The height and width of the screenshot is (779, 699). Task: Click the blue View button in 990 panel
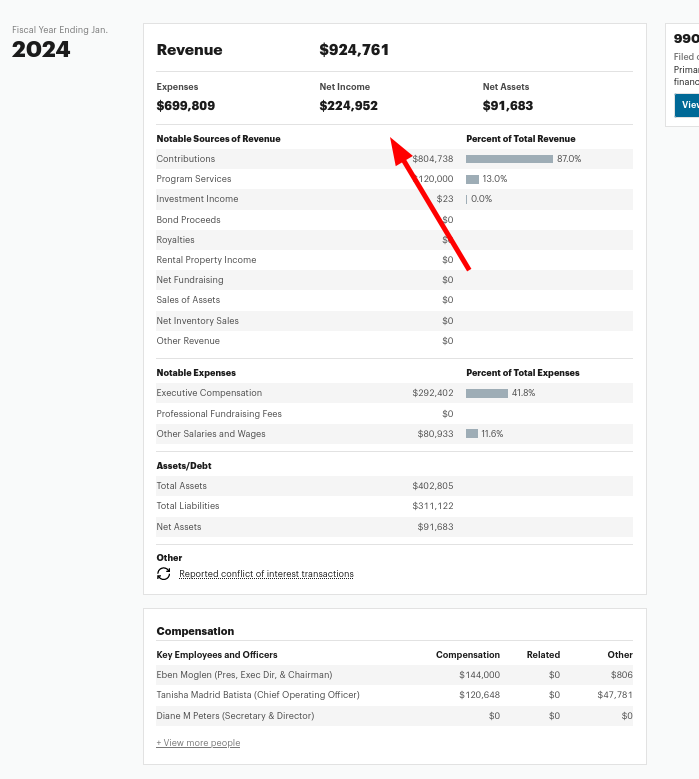point(687,105)
